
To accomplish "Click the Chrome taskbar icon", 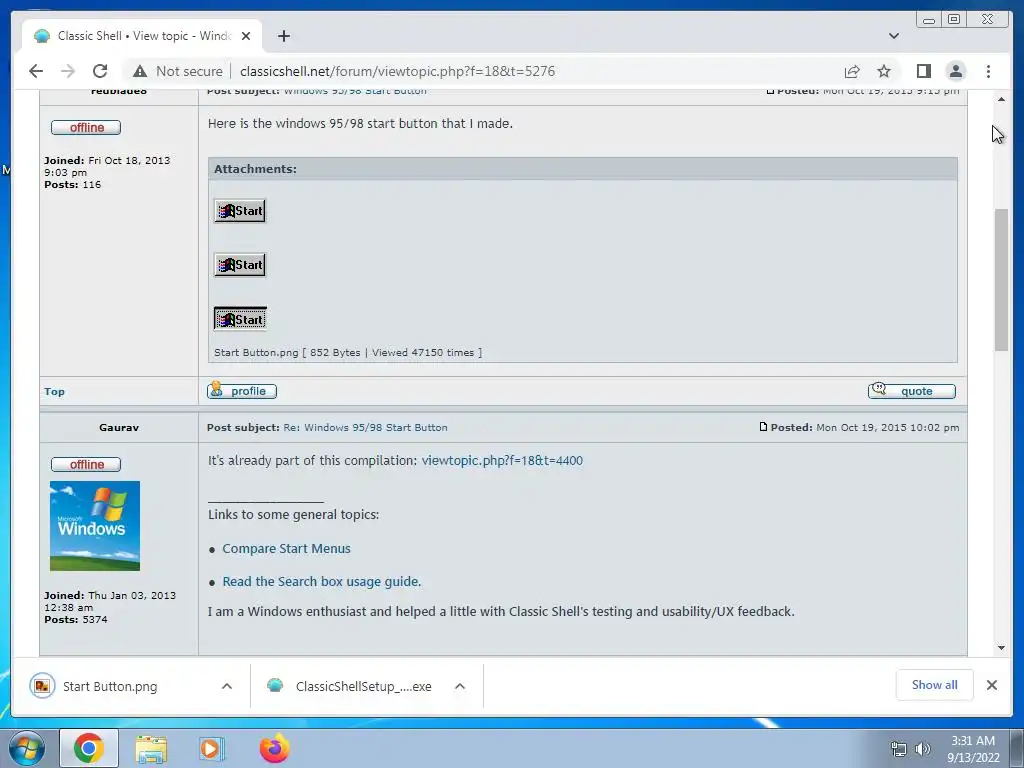I will [89, 748].
